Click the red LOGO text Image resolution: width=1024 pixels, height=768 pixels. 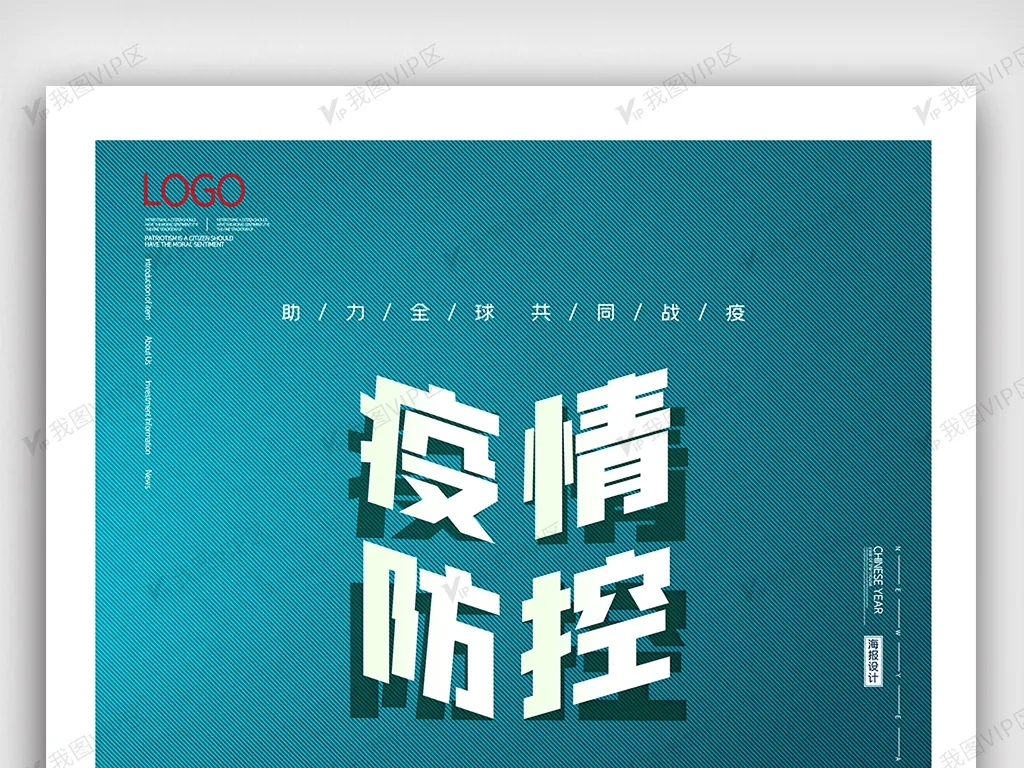[193, 190]
